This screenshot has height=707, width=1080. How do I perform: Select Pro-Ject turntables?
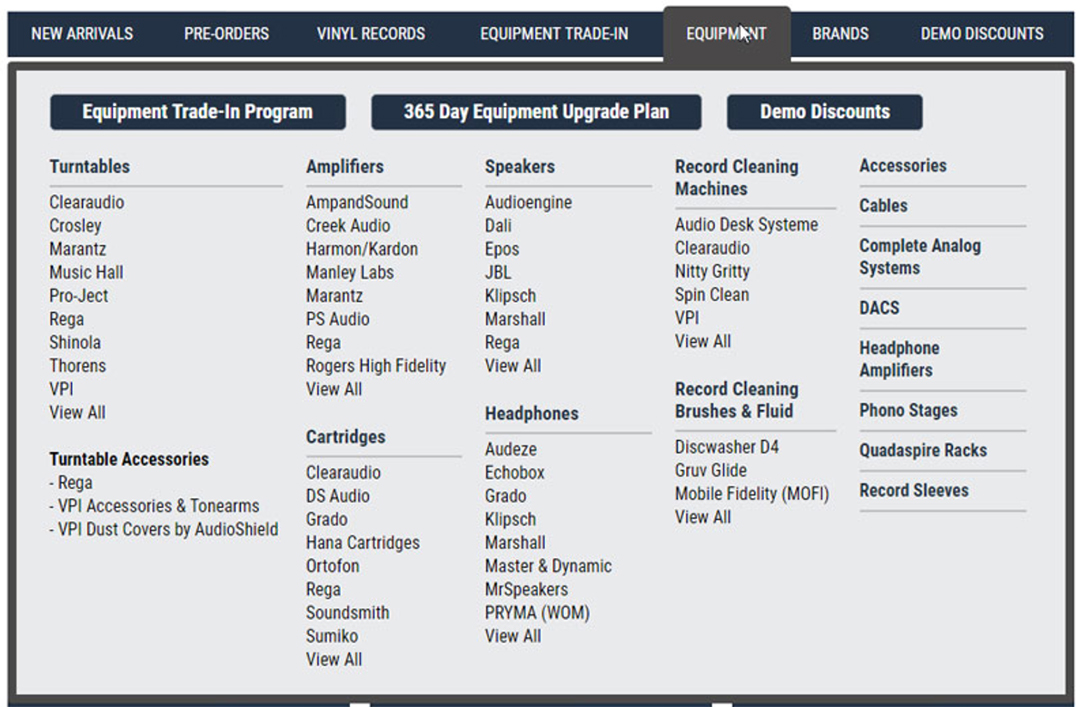79,296
